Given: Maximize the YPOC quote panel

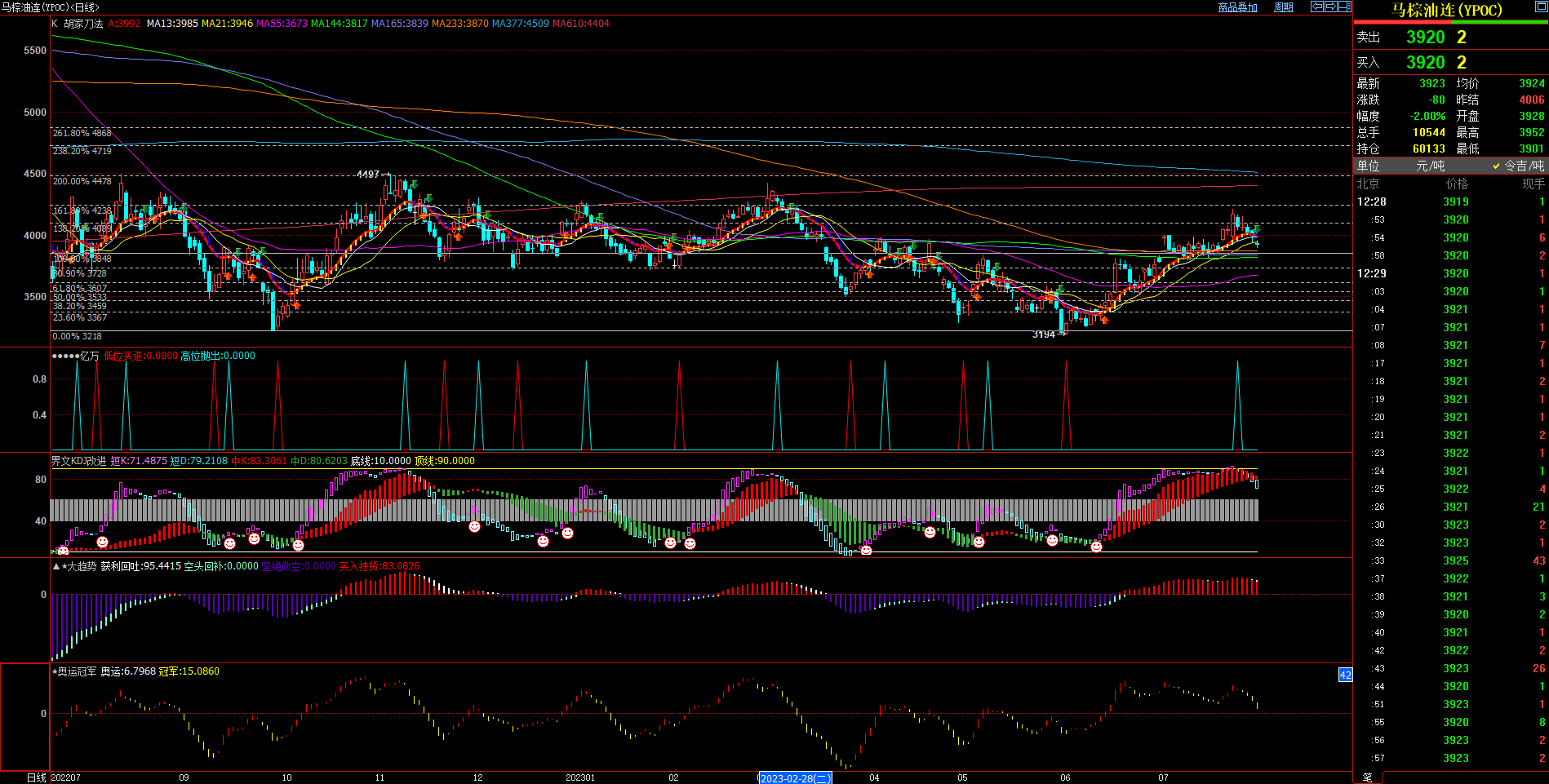Looking at the screenshot, I should coord(1541,7).
